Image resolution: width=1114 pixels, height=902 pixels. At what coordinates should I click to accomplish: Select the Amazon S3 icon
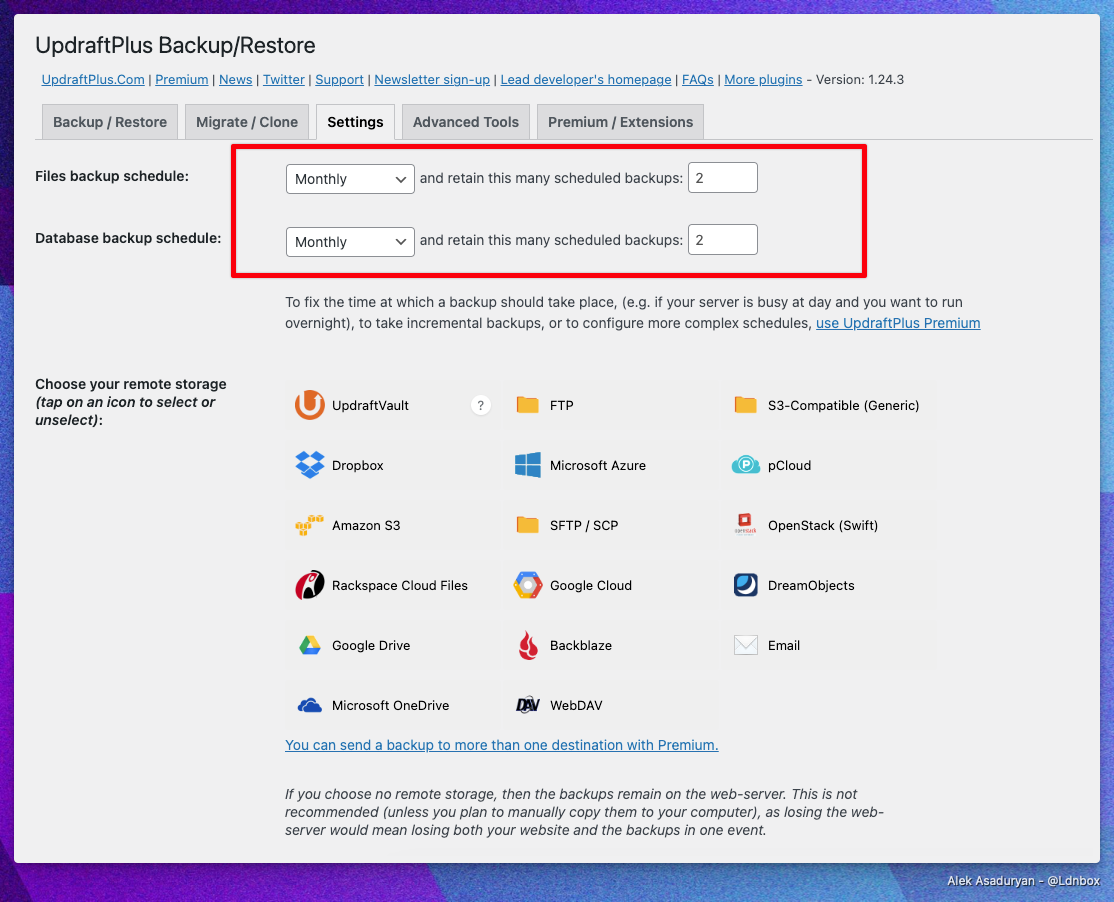click(x=310, y=526)
